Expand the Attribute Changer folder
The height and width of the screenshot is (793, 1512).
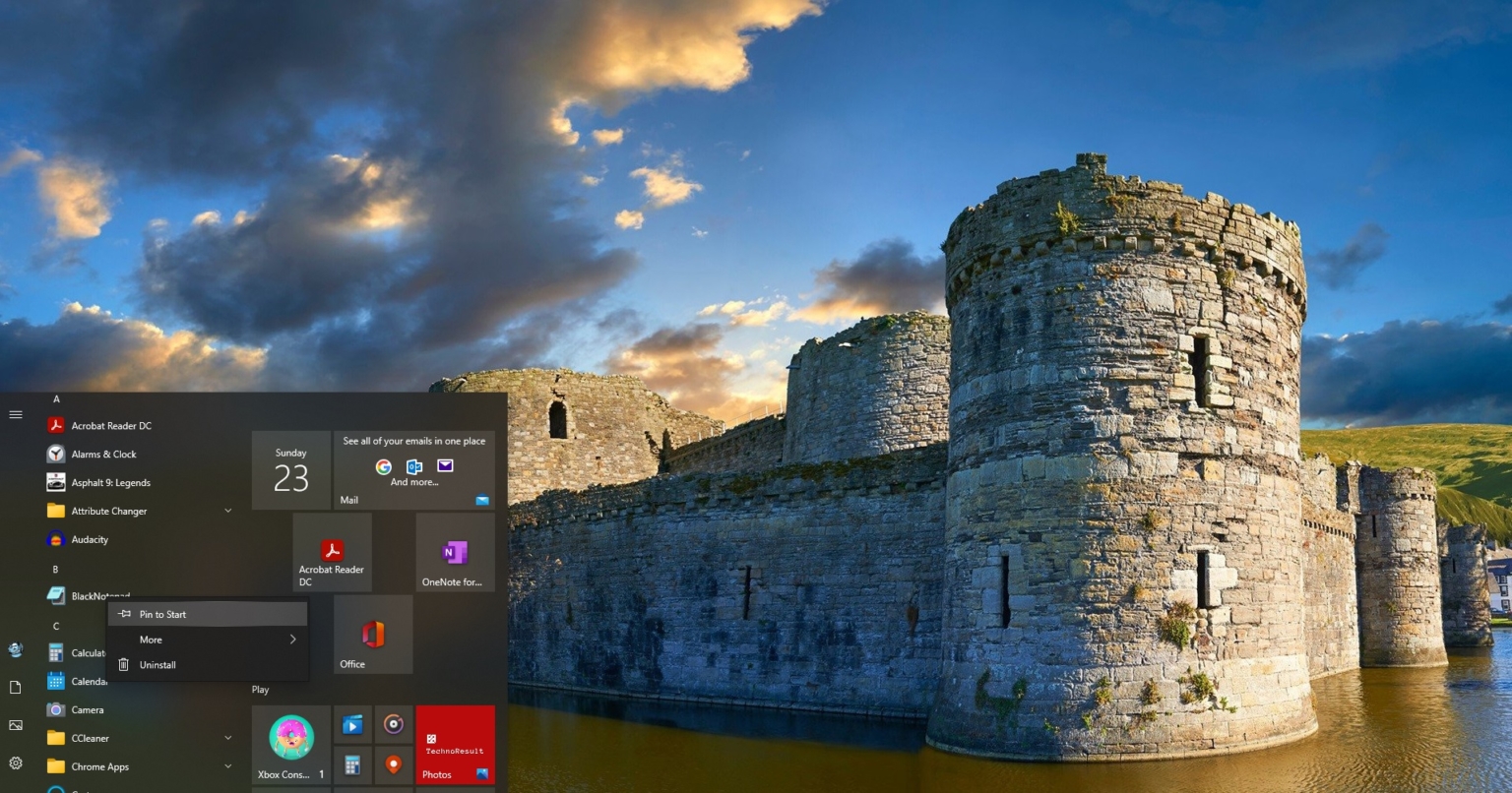coord(227,511)
